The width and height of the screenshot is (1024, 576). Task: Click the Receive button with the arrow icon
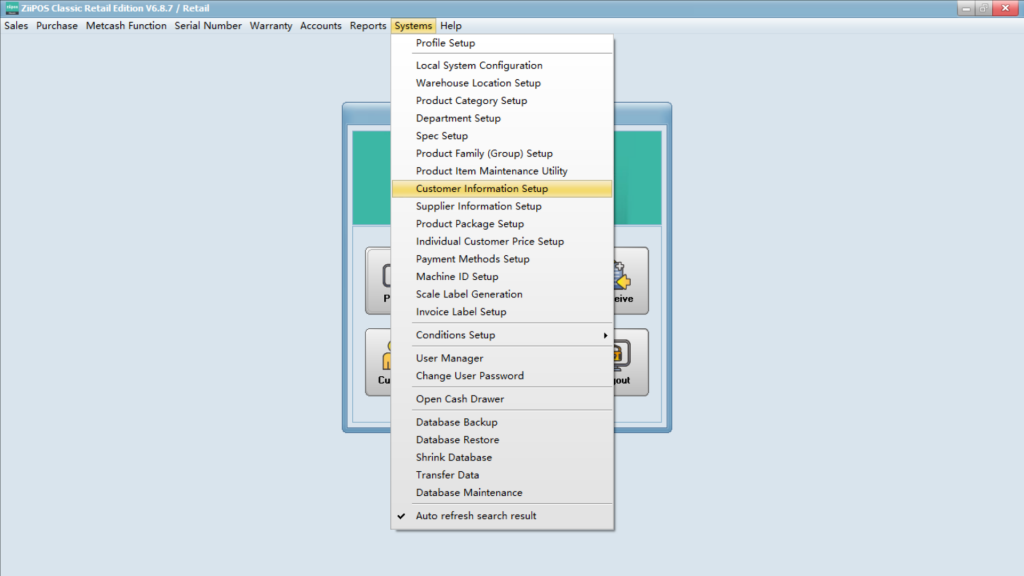[631, 281]
